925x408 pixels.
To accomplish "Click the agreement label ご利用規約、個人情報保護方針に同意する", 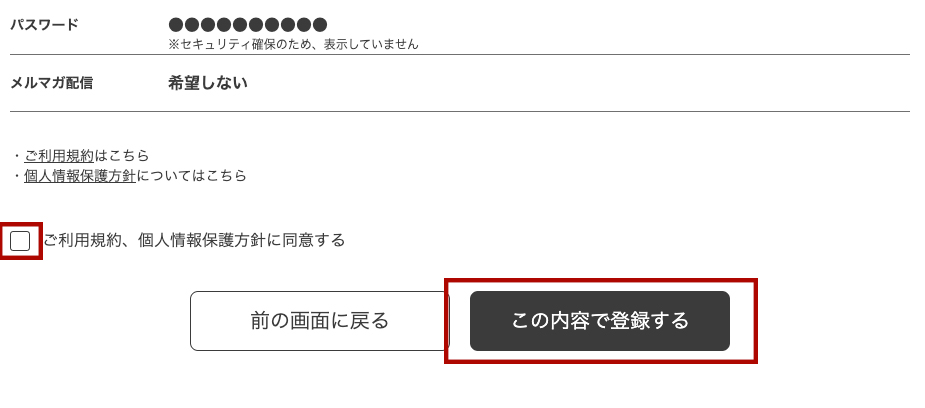I will (194, 240).
